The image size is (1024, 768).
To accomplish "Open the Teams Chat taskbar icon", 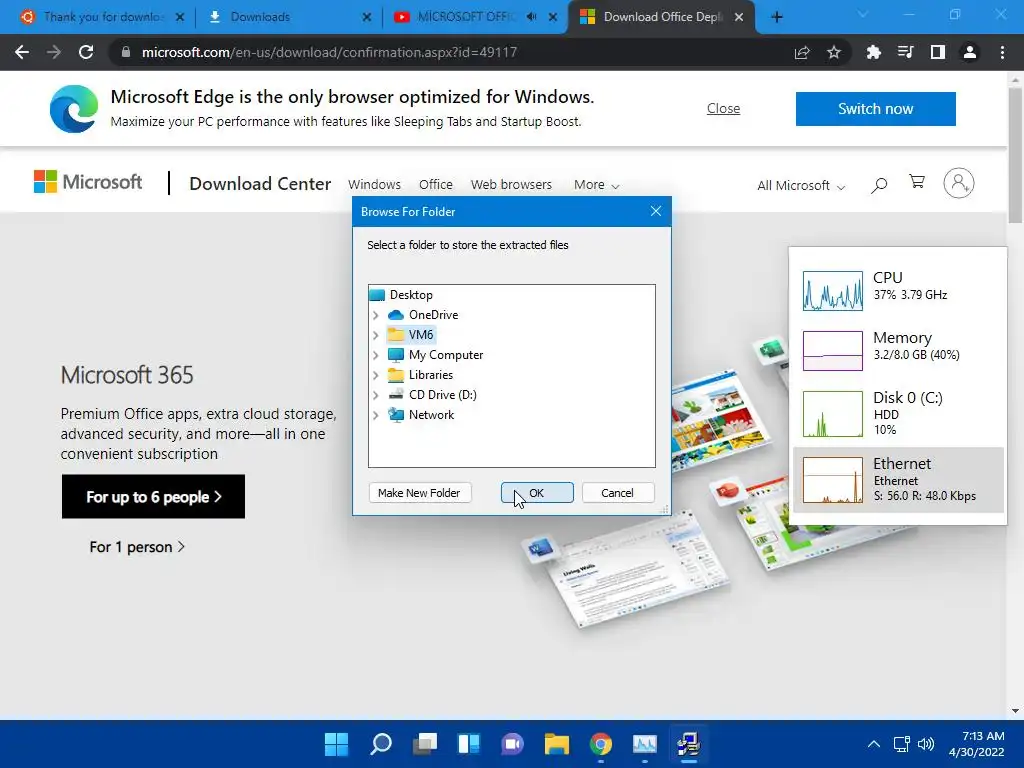I will [x=513, y=744].
